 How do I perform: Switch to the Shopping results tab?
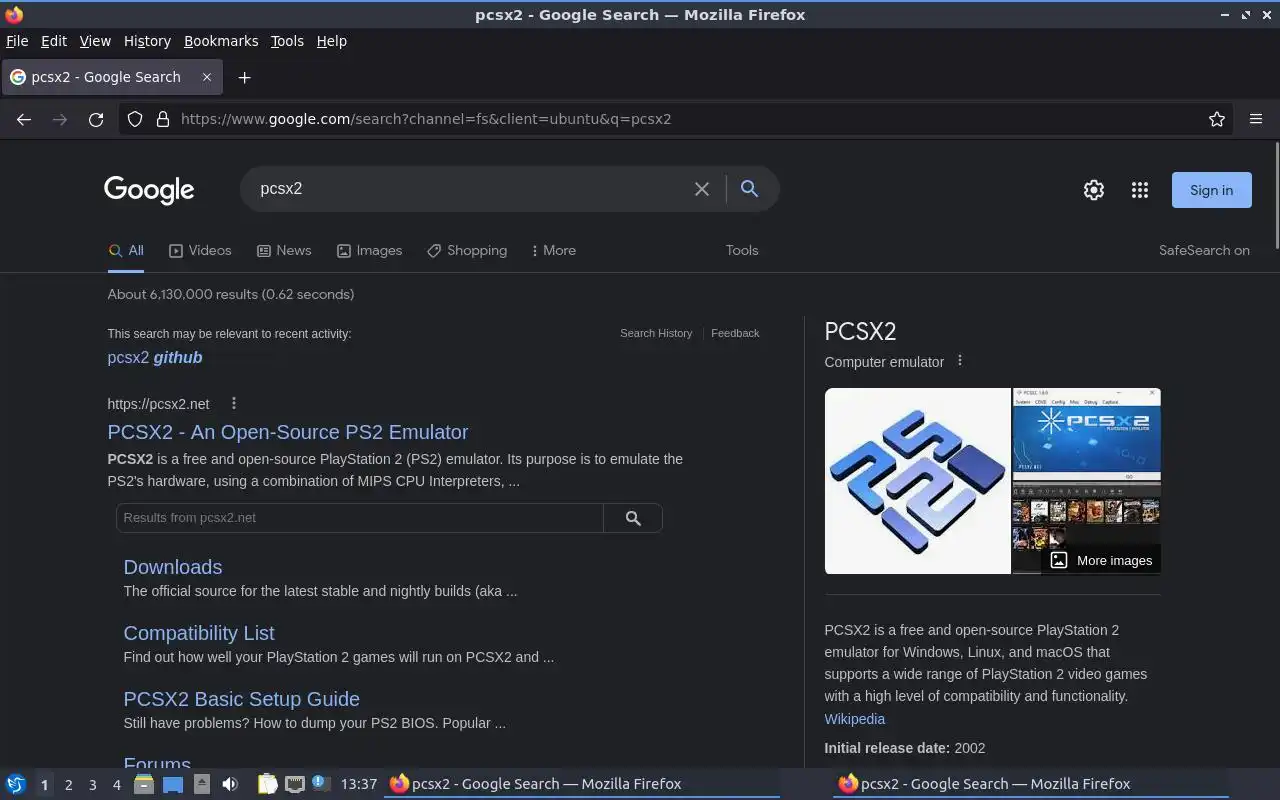[x=467, y=250]
